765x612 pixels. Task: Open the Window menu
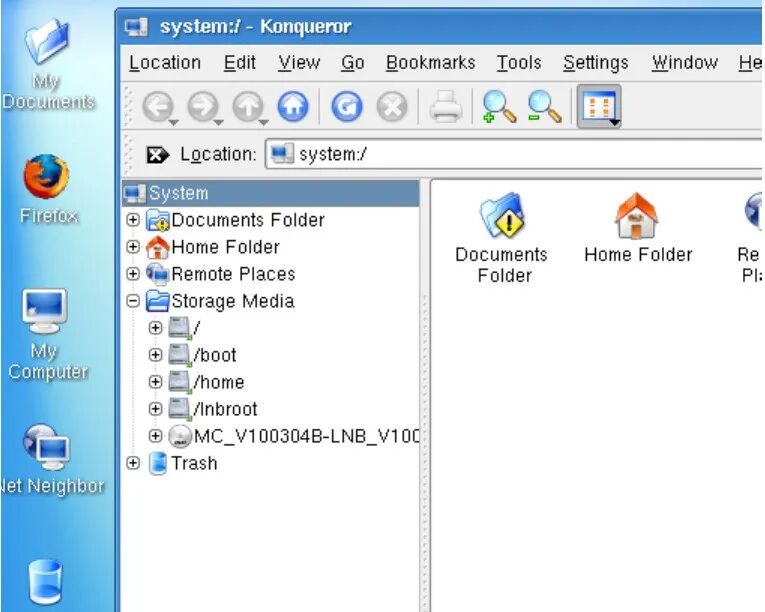(684, 63)
